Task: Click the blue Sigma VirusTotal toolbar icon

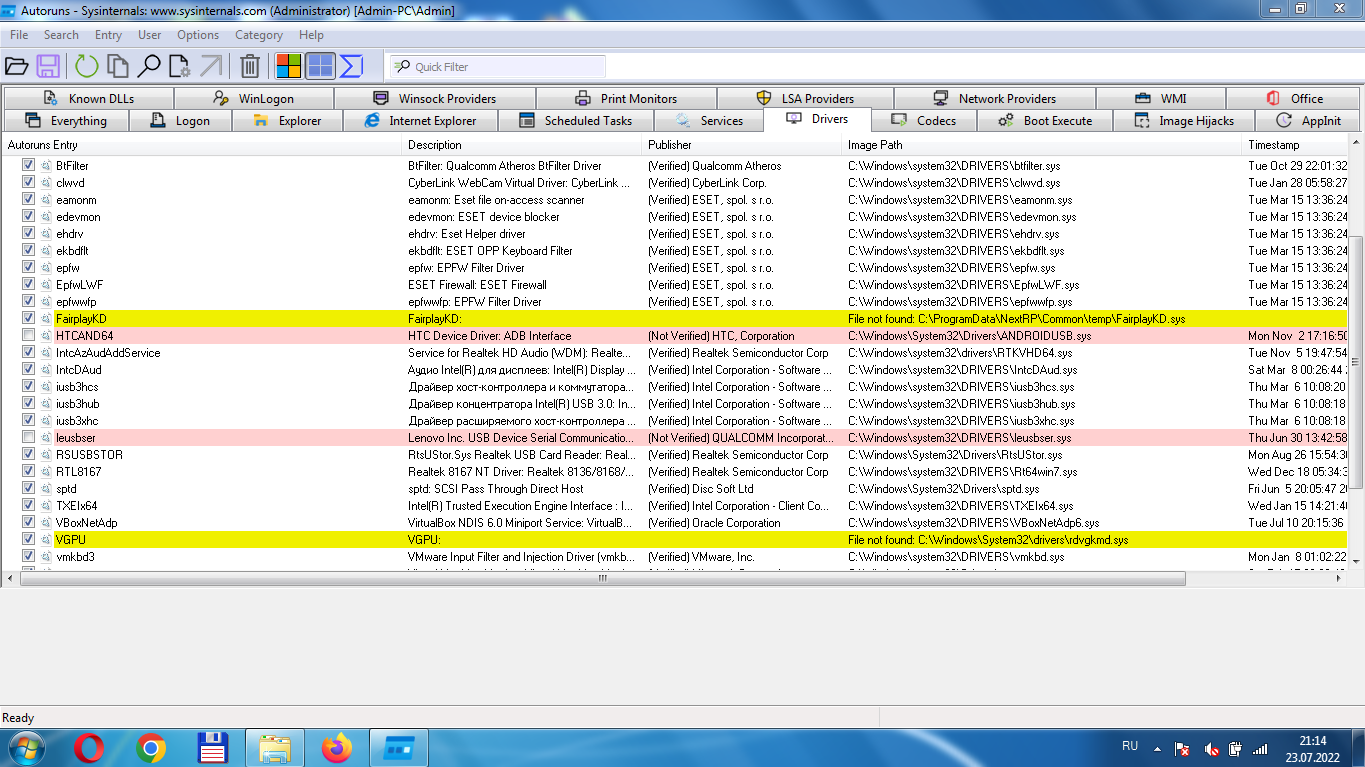Action: click(x=351, y=67)
